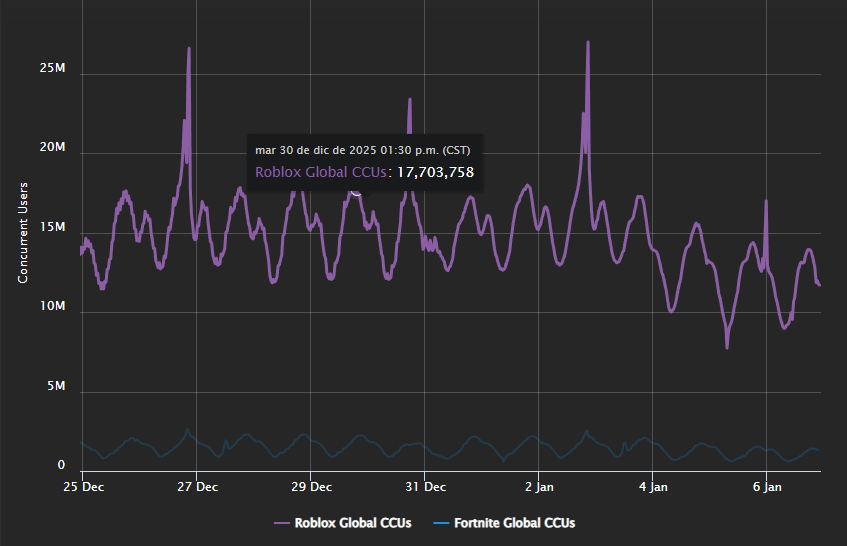The height and width of the screenshot is (546, 847).
Task: Click the highlighted data point marker under tooltip
Action: [x=356, y=191]
